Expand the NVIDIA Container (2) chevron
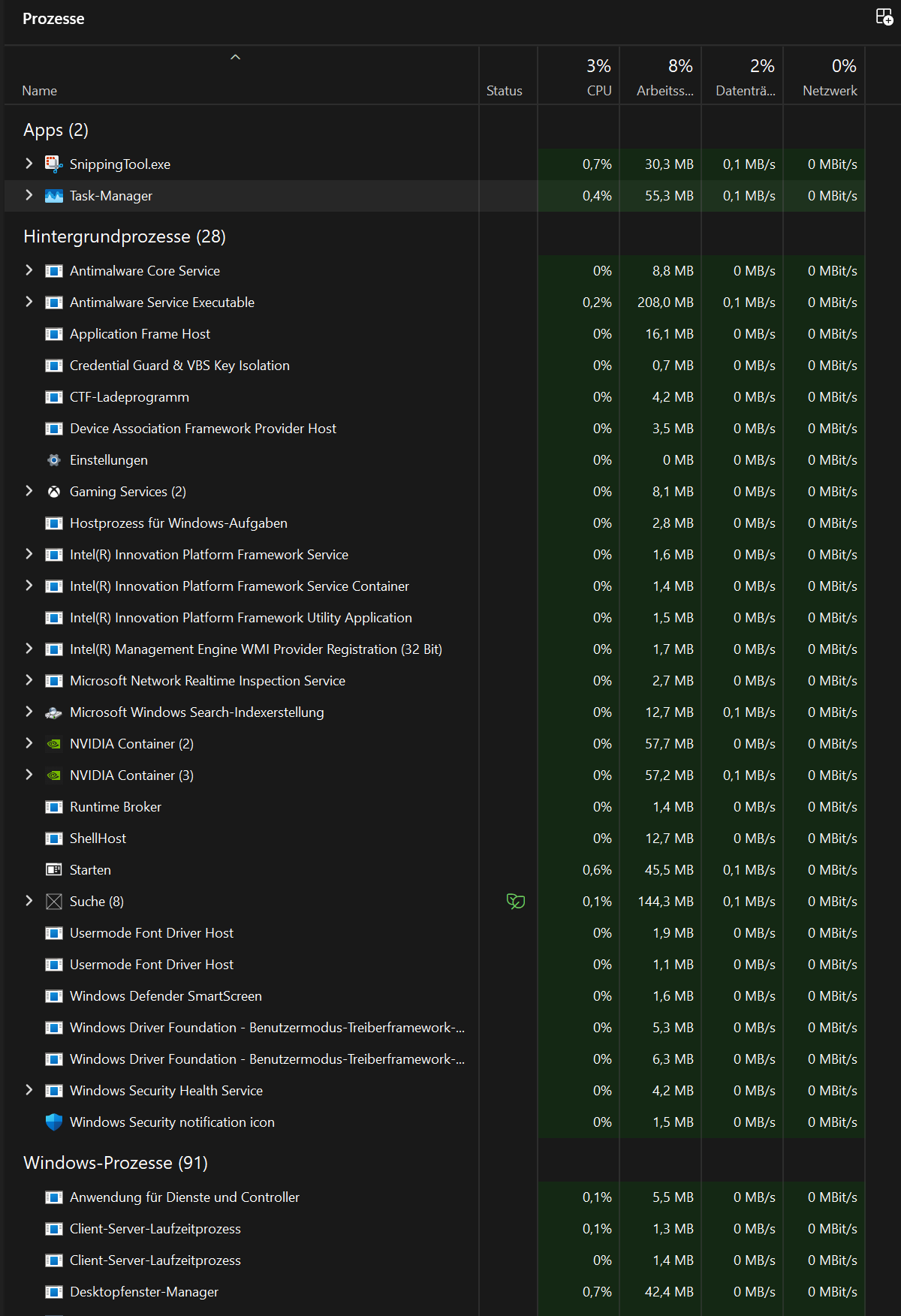 pyautogui.click(x=29, y=742)
